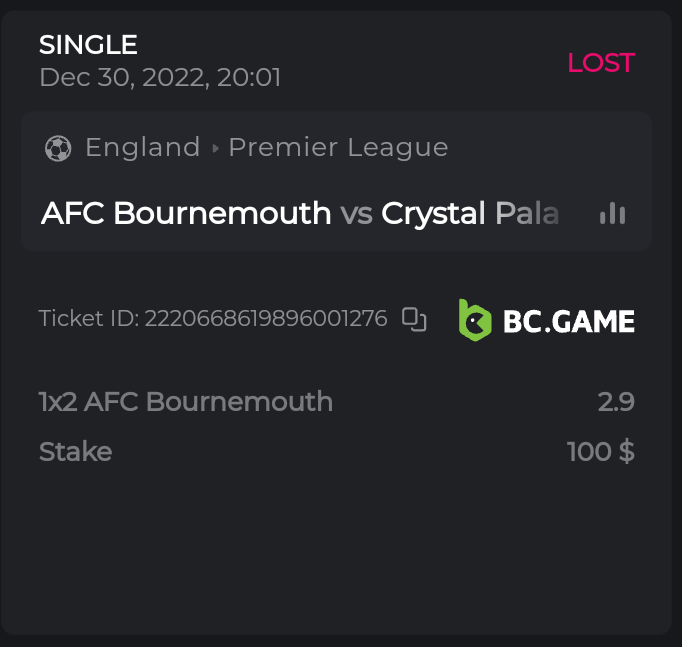Click the 100 $ stake amount
682x647 pixels.
[600, 452]
